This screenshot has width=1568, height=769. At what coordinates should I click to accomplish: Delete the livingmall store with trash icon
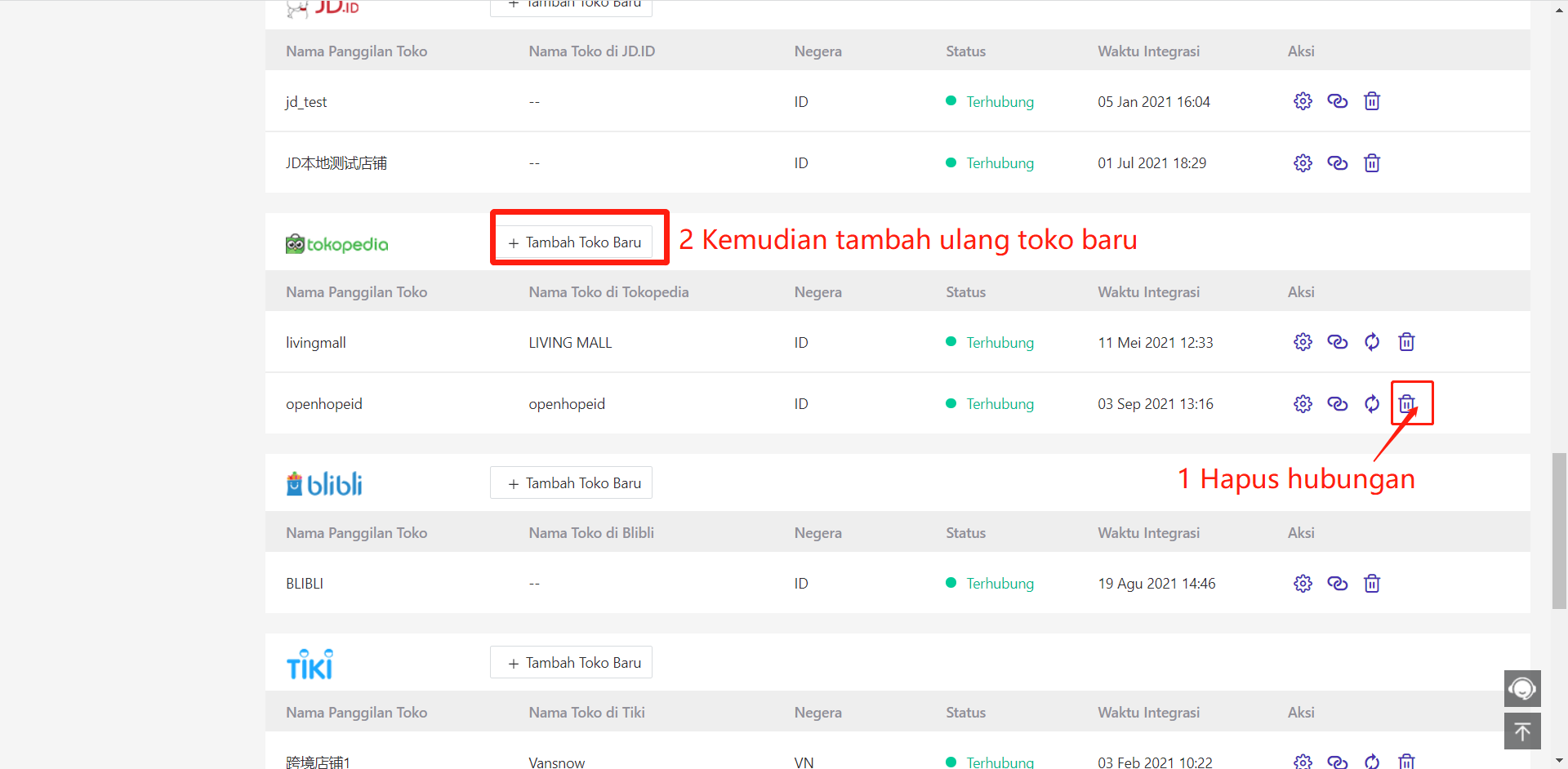(1406, 342)
